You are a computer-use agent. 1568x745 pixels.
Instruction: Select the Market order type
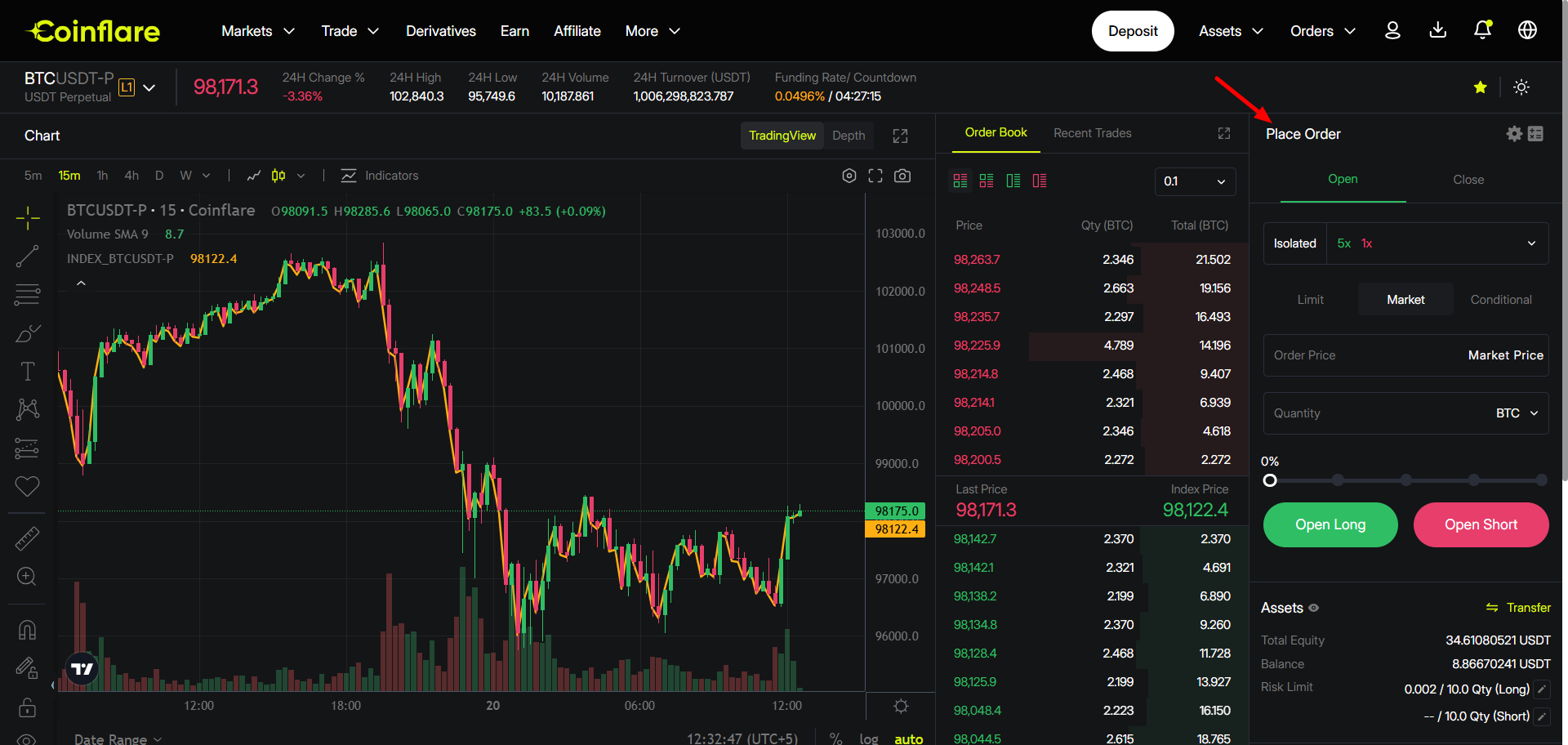(x=1405, y=300)
